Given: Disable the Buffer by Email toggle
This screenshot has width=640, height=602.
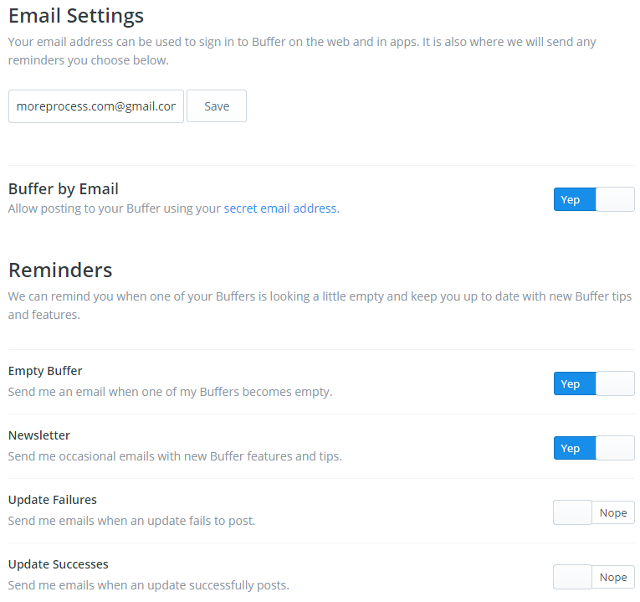Looking at the screenshot, I should click(x=594, y=199).
